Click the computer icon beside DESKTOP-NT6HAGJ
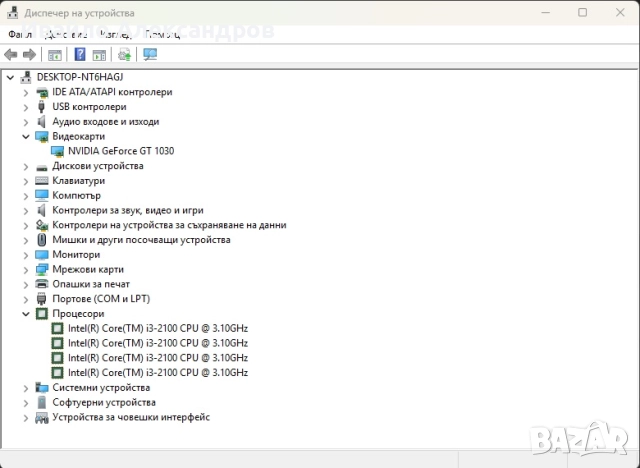640x468 pixels. [x=26, y=77]
